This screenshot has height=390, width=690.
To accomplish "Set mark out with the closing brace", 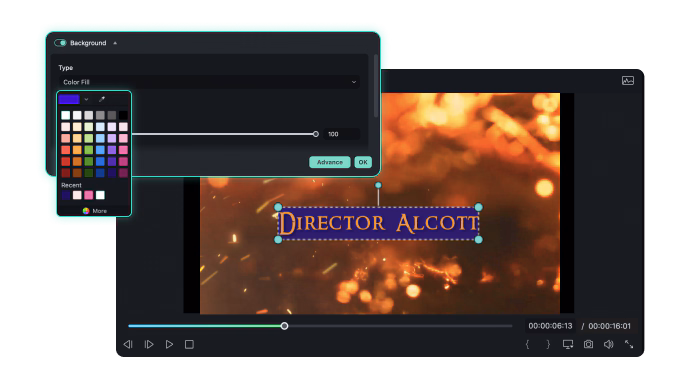I will 548,344.
